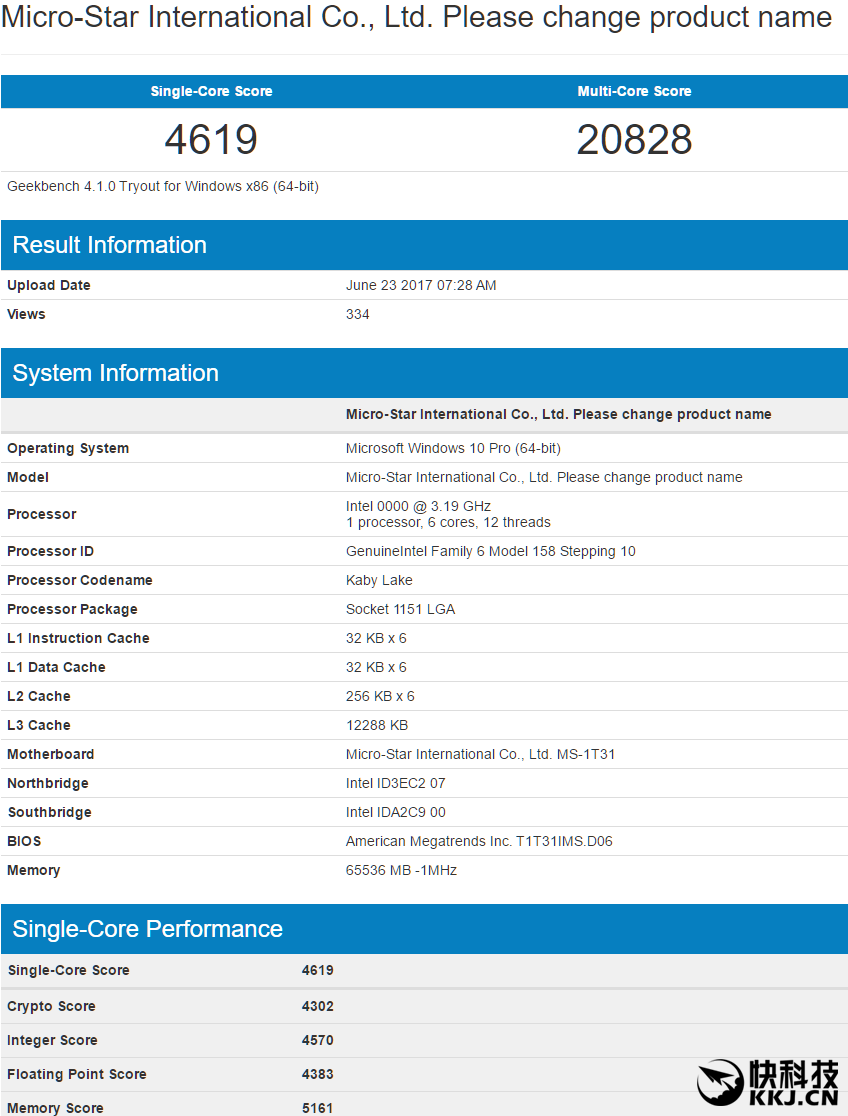This screenshot has height=1116, width=848.
Task: Select the L2 Cache label
Action: pos(38,696)
